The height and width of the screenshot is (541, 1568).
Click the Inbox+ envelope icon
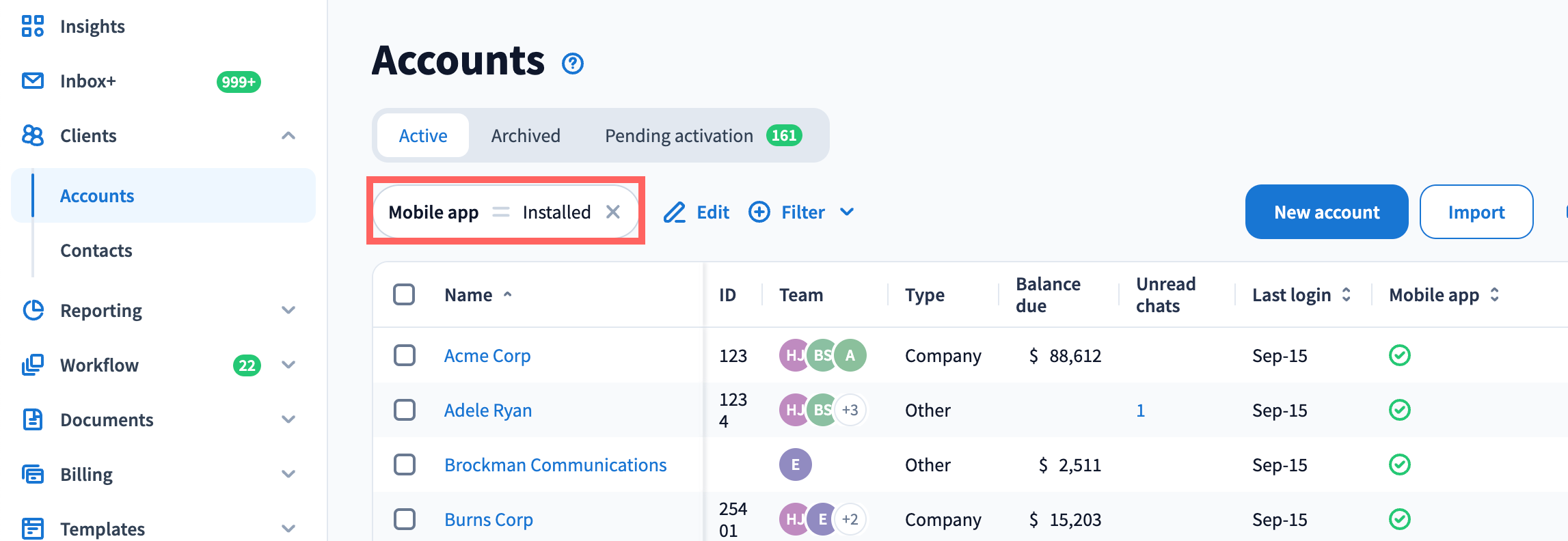point(32,81)
